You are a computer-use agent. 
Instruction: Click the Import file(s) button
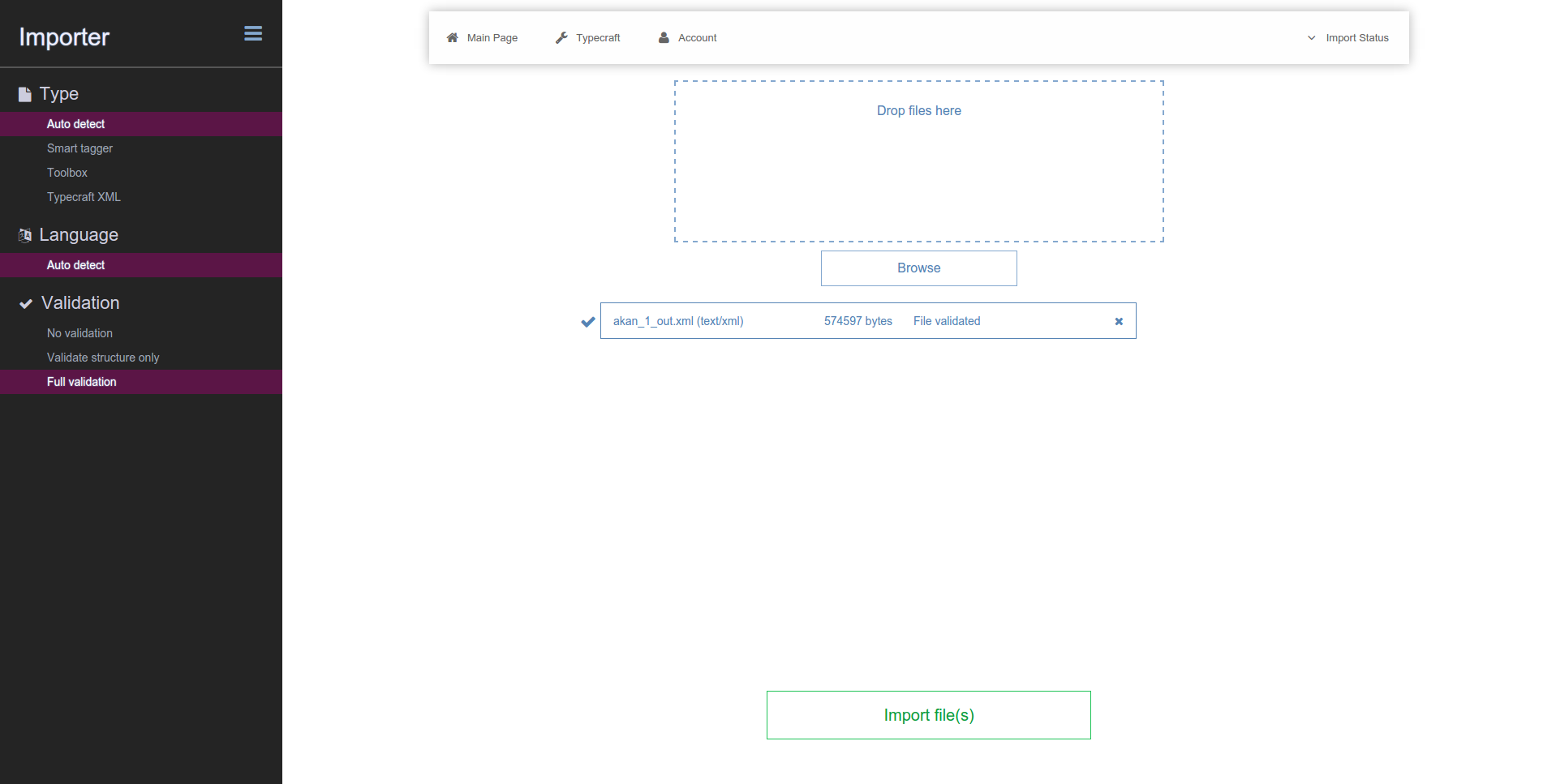click(x=929, y=715)
